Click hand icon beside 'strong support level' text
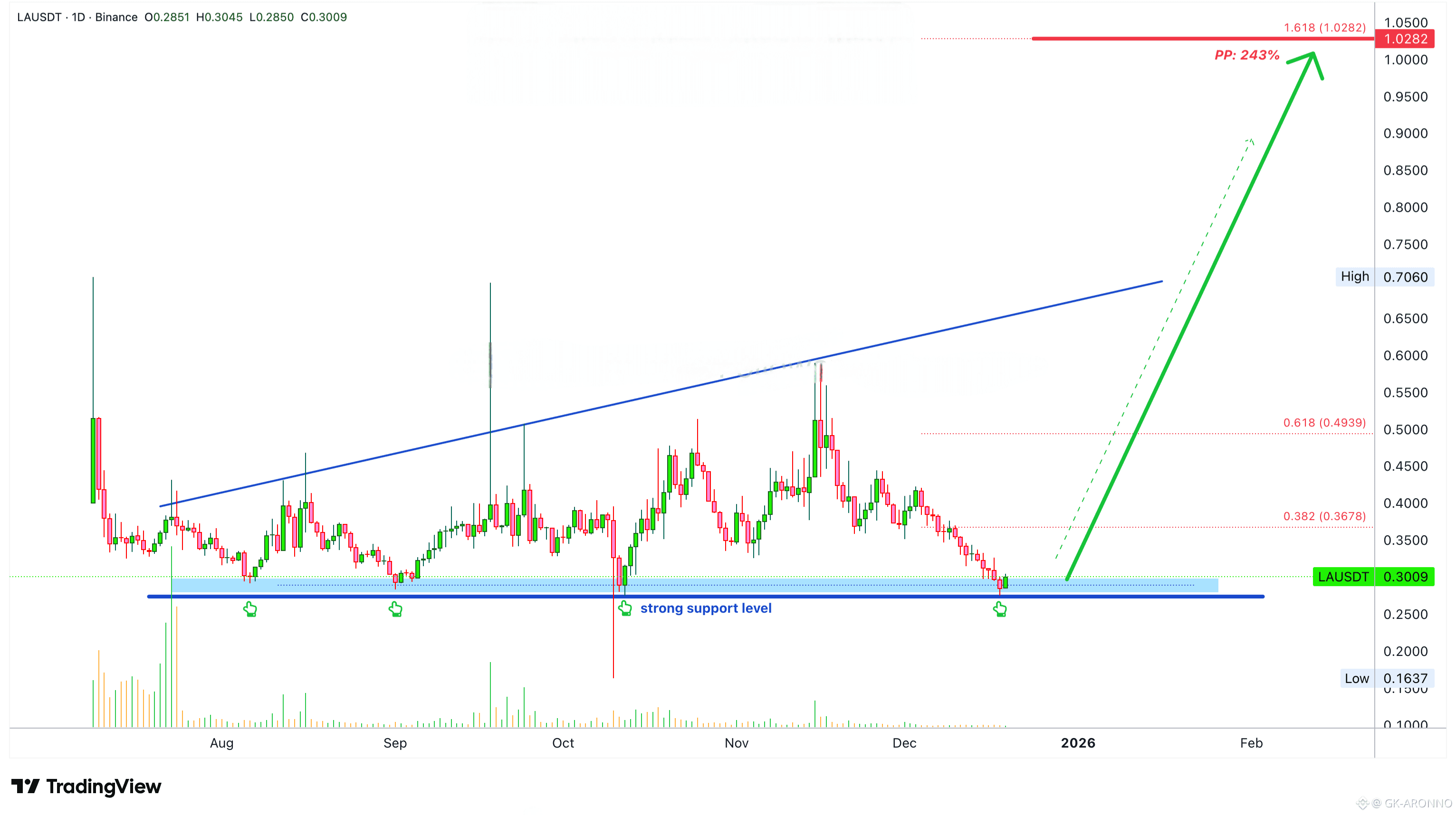This screenshot has height=815, width=1456. point(624,608)
